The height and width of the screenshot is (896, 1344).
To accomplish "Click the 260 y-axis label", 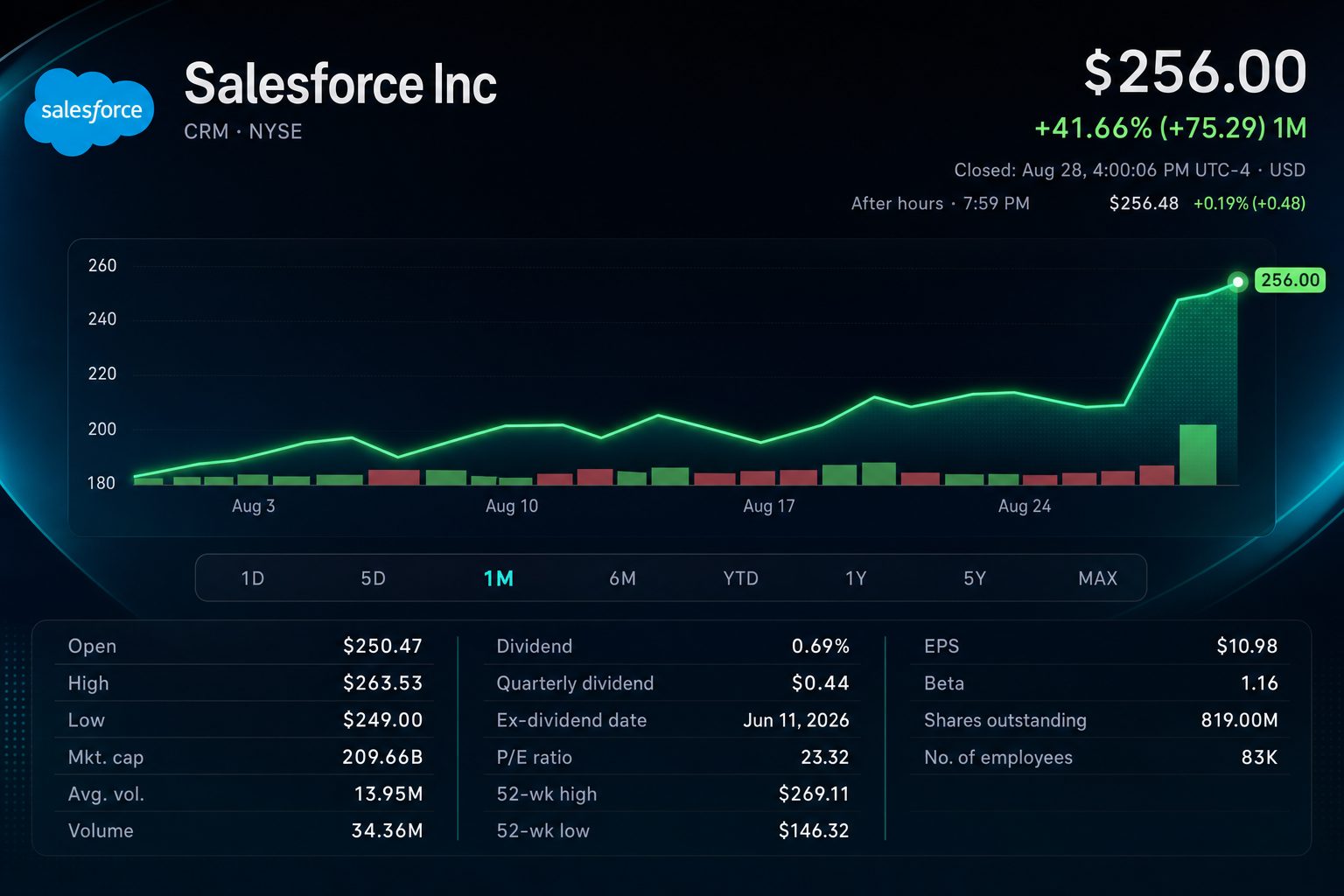I will point(102,265).
